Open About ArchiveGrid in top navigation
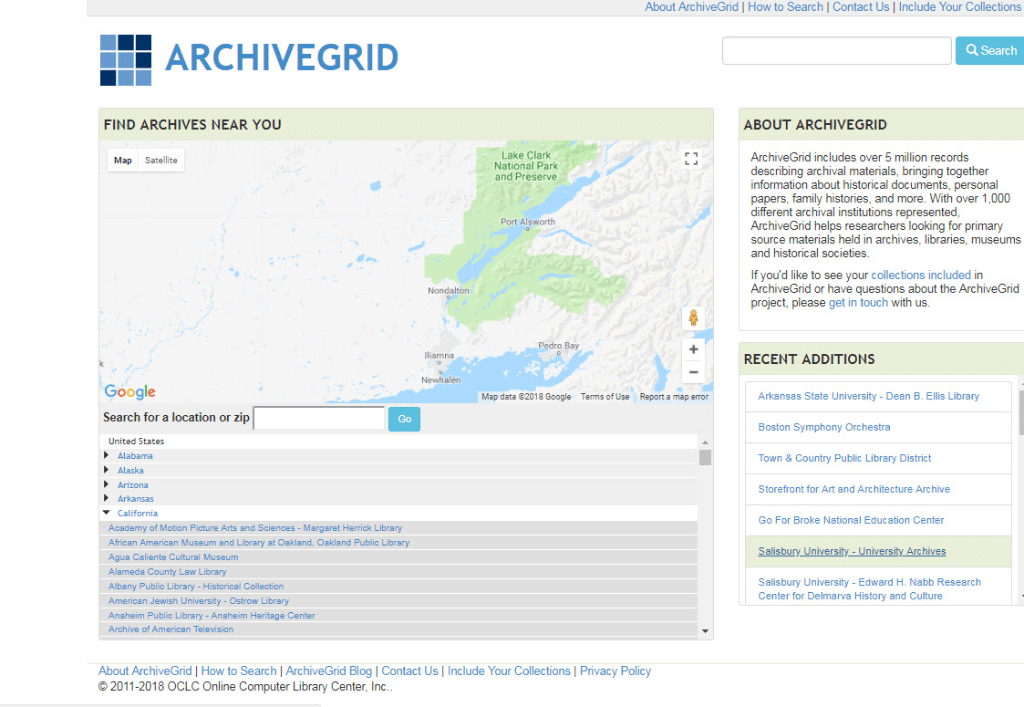 (x=692, y=7)
